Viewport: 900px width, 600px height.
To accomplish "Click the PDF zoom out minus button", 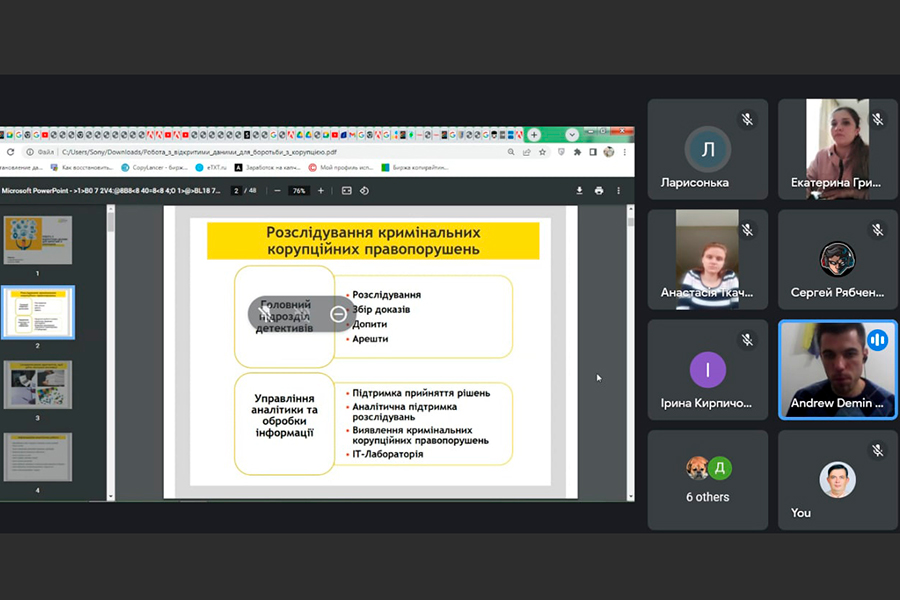I will click(277, 190).
